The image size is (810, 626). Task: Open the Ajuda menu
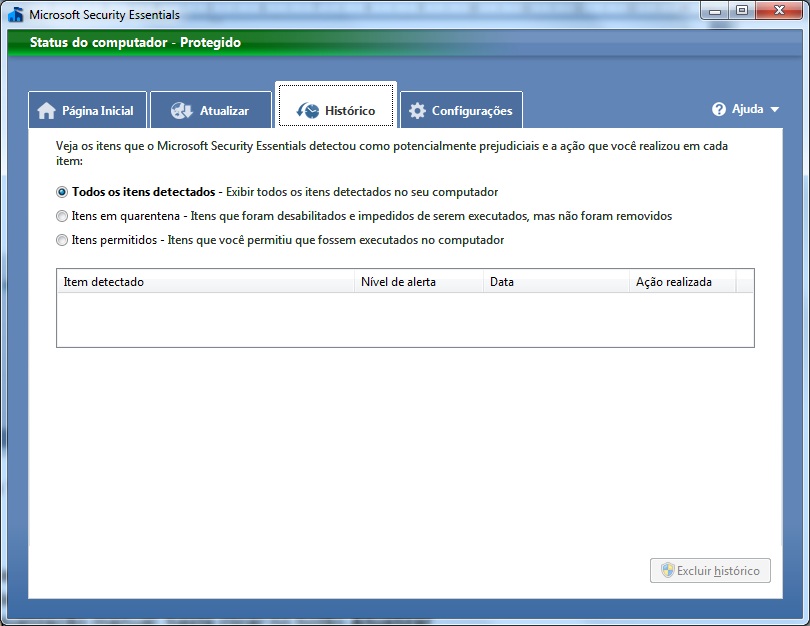coord(745,109)
